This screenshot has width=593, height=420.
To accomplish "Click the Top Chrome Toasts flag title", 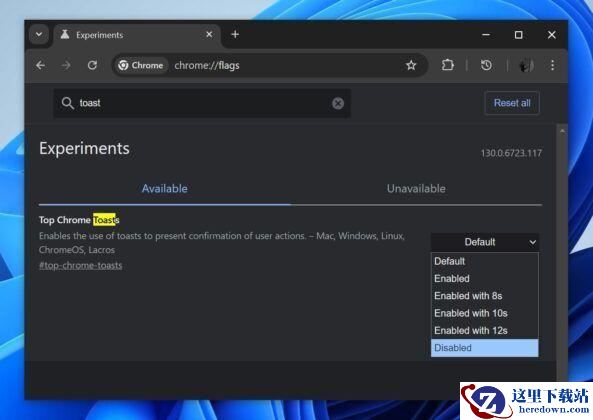I will click(x=79, y=220).
